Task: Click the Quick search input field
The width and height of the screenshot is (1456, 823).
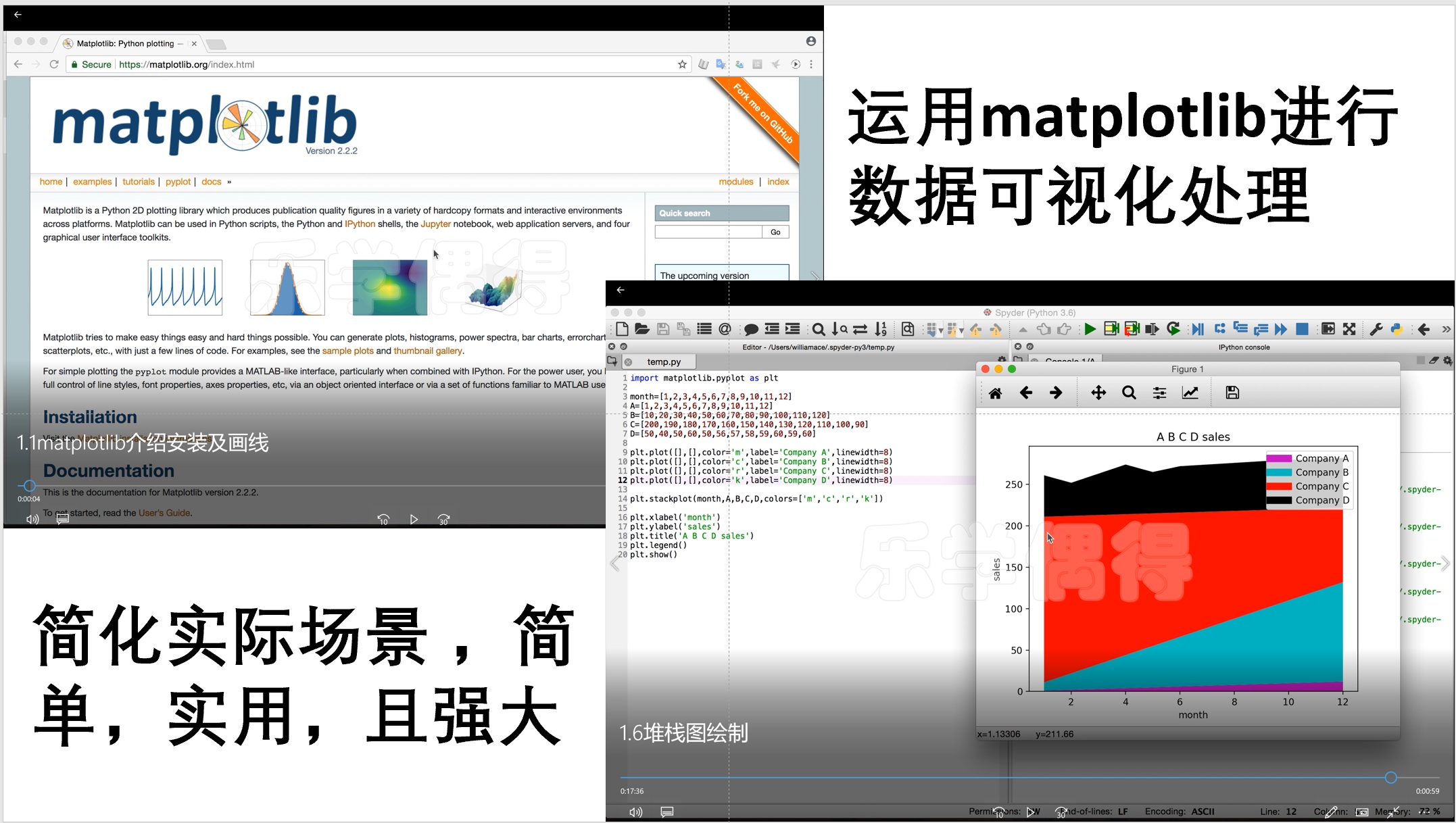Action: pyautogui.click(x=708, y=232)
